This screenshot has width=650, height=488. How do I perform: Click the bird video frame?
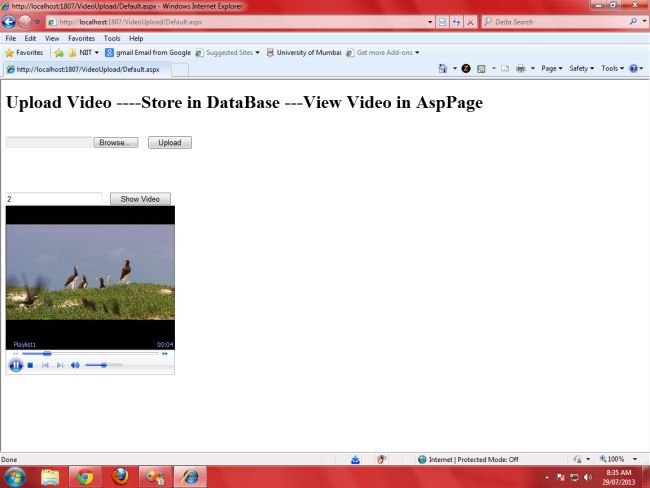tap(90, 272)
